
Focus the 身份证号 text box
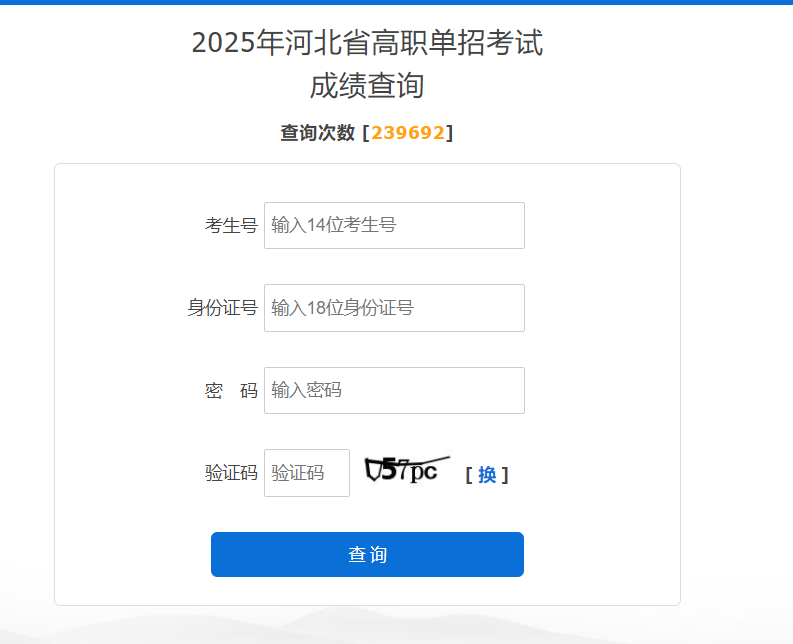click(x=394, y=308)
